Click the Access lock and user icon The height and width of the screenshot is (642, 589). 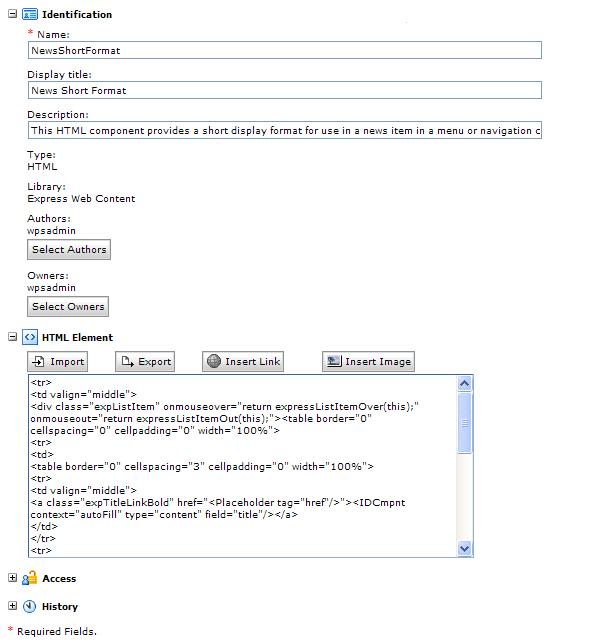pos(29,578)
